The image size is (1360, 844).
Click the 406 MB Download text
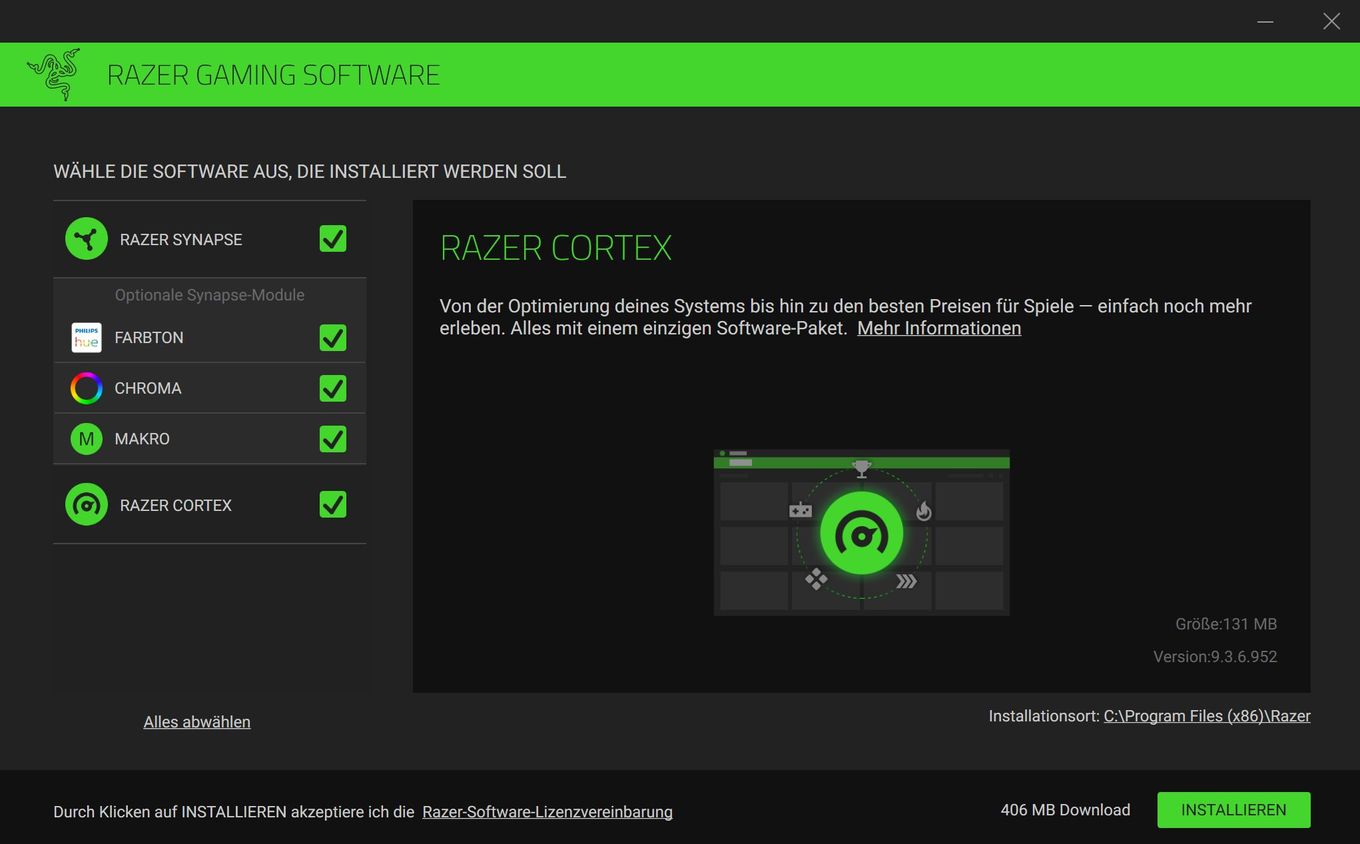pyautogui.click(x=1066, y=810)
